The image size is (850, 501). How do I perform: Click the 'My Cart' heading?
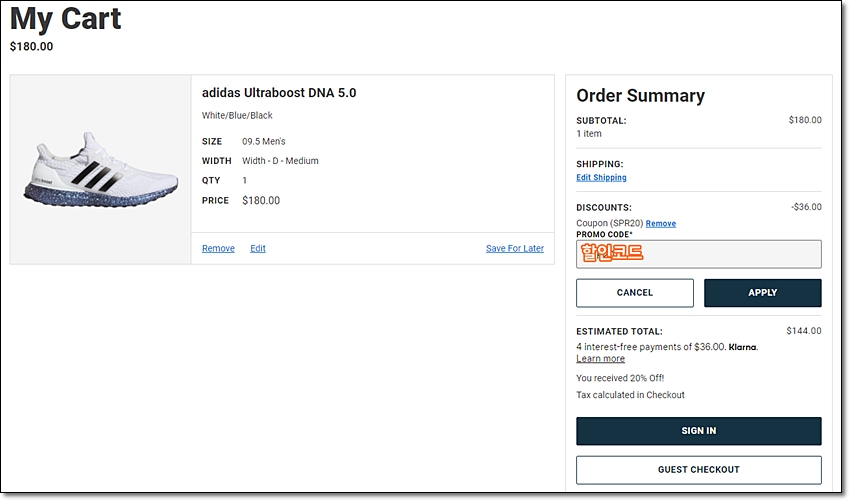pyautogui.click(x=66, y=19)
